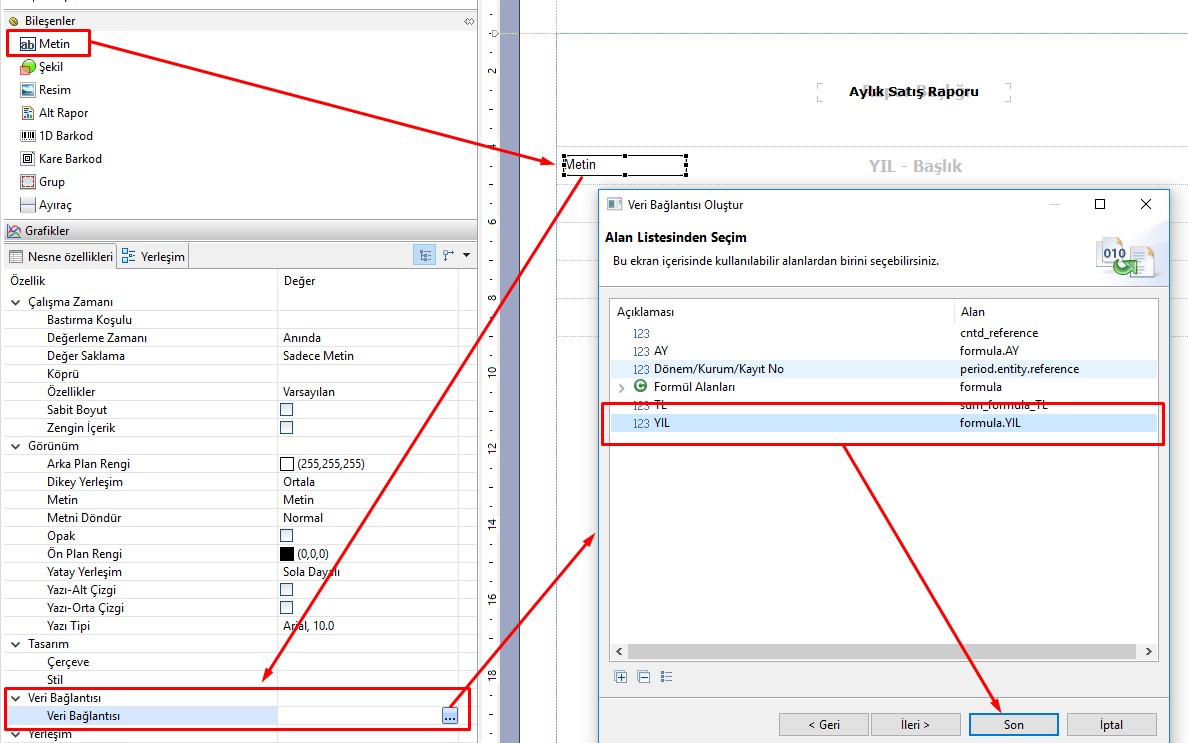Screen dimensions: 1188x743
Task: Open the Nesne özellikleri tab
Action: pyautogui.click(x=61, y=257)
